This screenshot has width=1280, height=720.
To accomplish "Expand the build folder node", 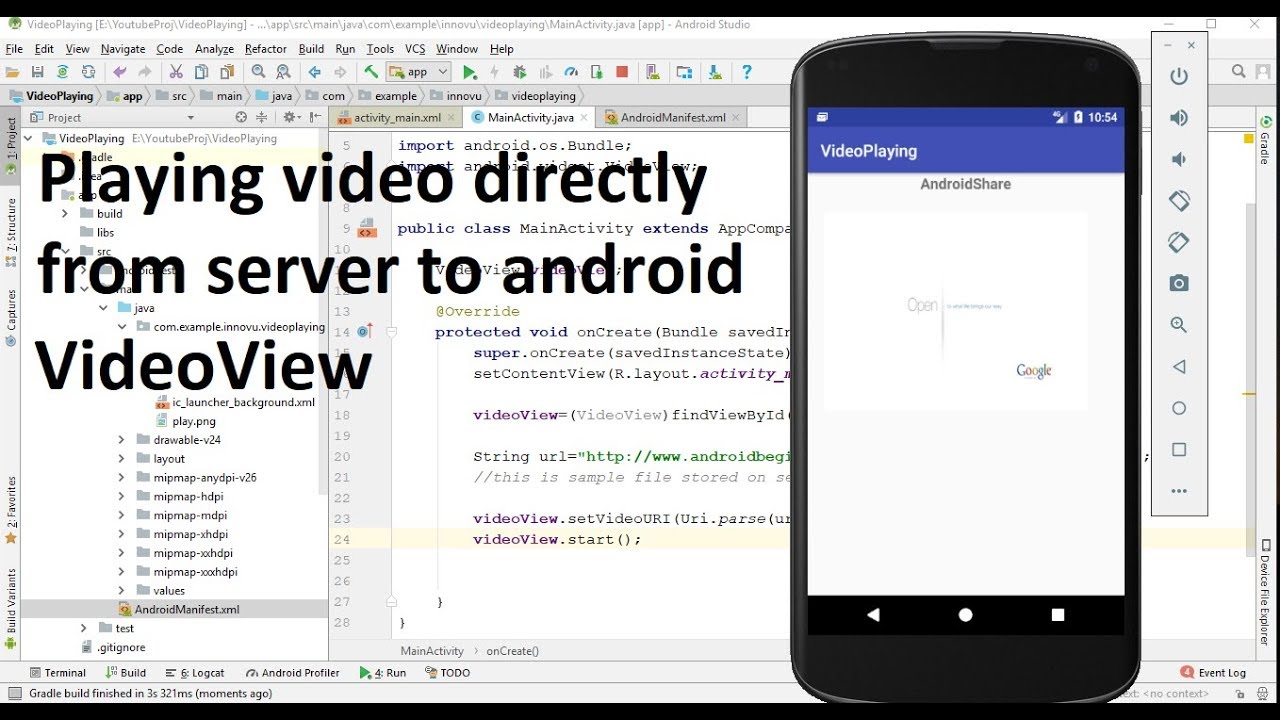I will point(65,214).
